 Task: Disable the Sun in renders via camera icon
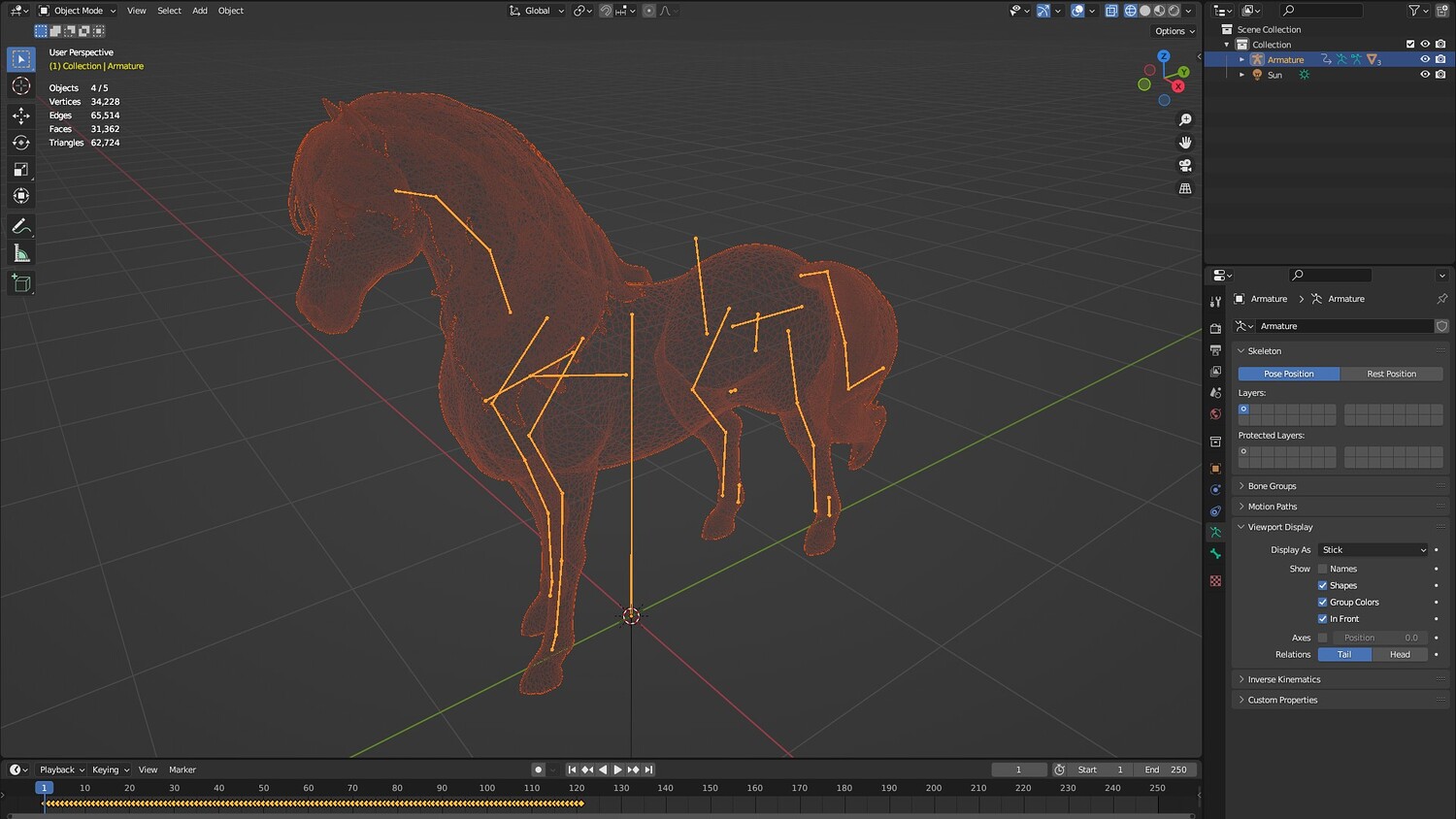[1440, 75]
